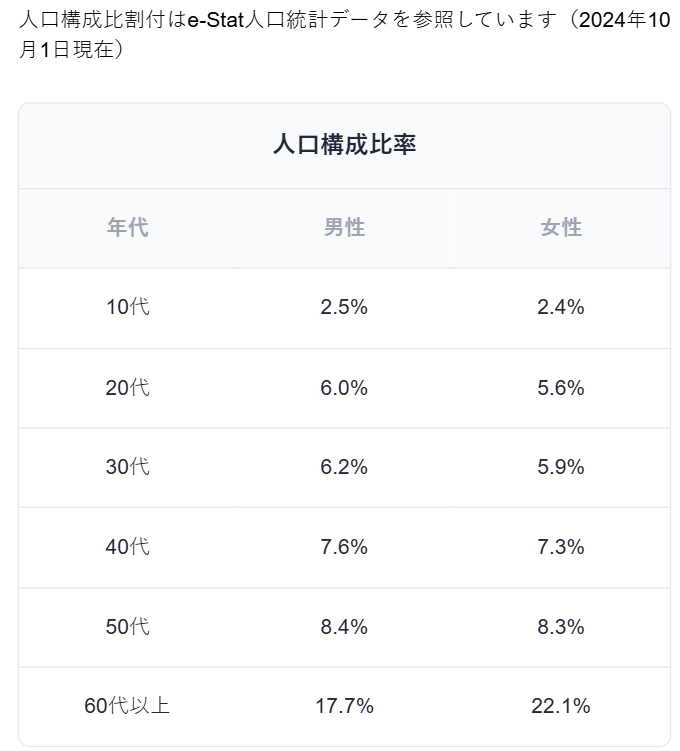Click the 8.3% female value for 50代
This screenshot has height=751, width=680.
(561, 627)
